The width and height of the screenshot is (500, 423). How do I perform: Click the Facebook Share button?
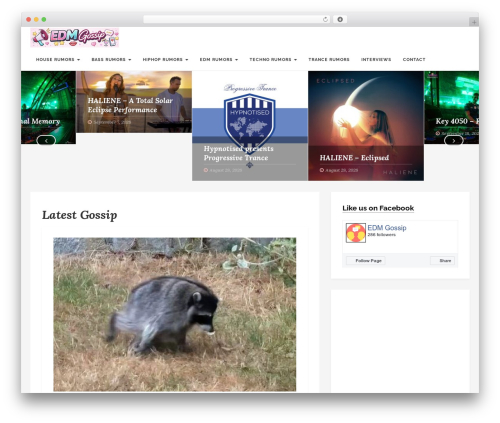(442, 261)
